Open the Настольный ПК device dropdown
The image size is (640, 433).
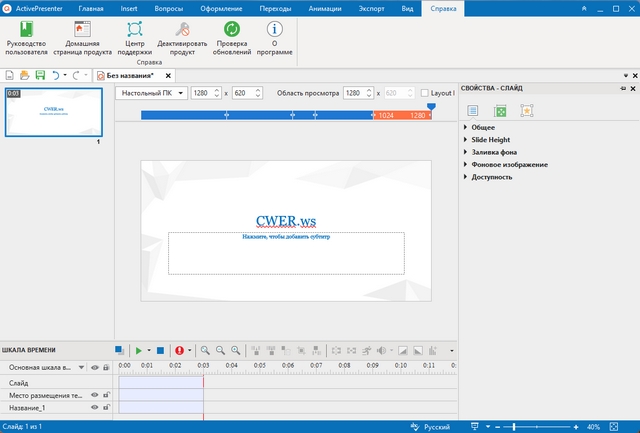(x=152, y=93)
